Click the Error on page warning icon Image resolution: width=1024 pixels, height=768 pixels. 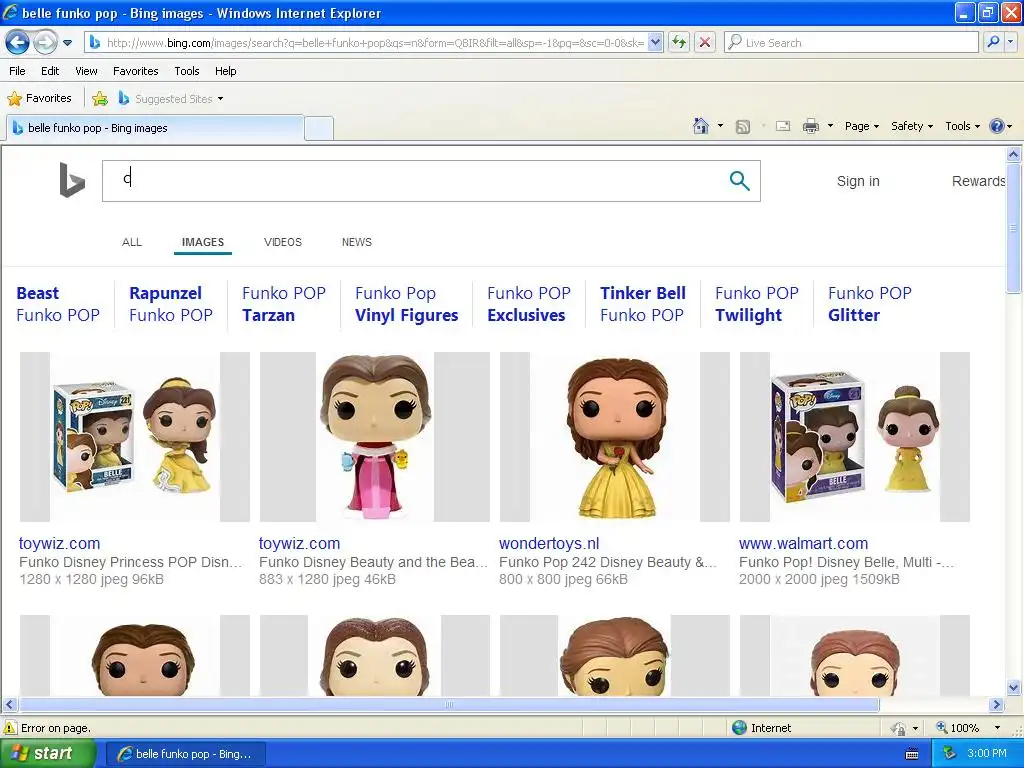coord(10,728)
